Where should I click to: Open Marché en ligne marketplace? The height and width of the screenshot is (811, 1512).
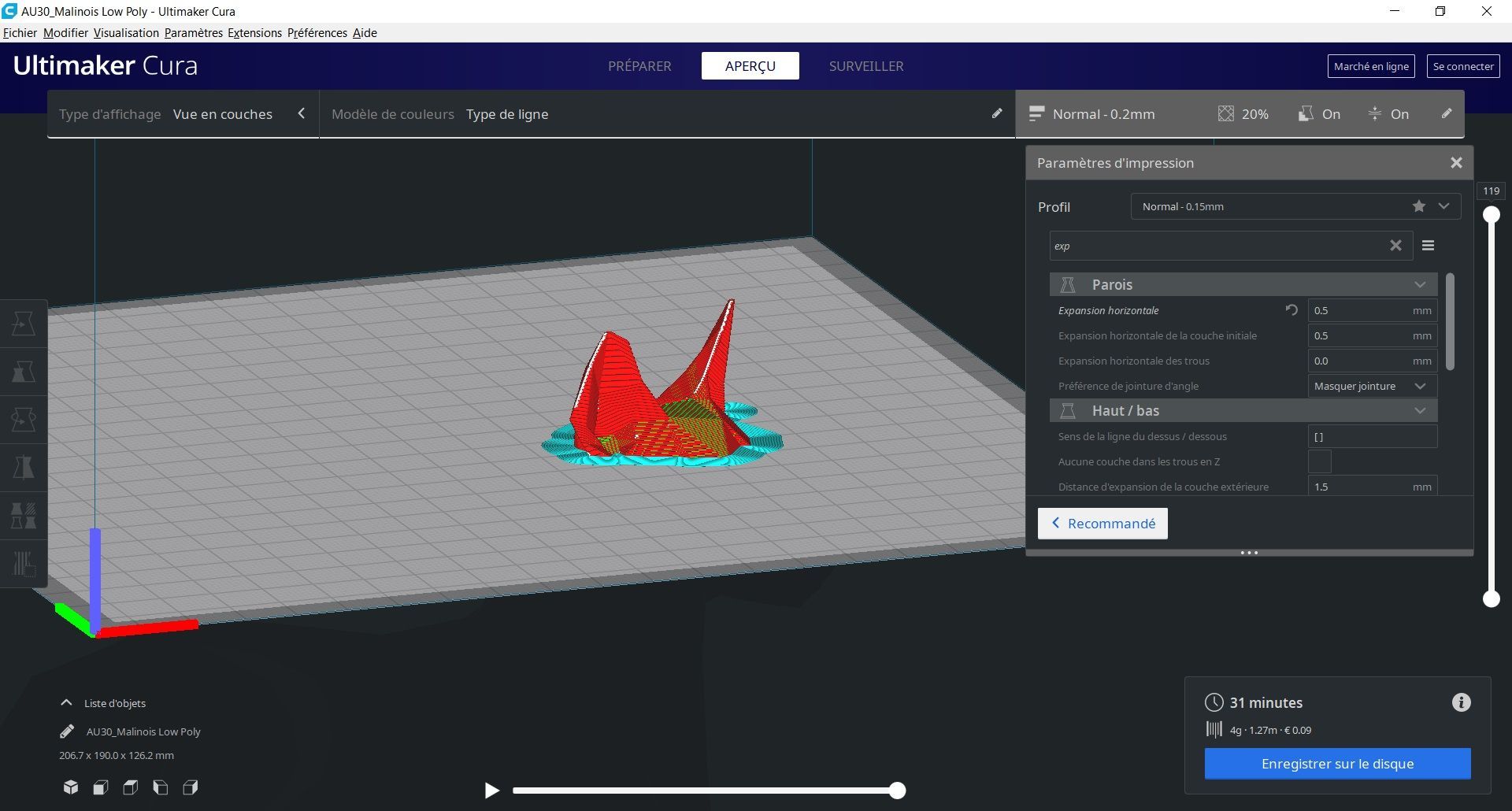[1371, 66]
